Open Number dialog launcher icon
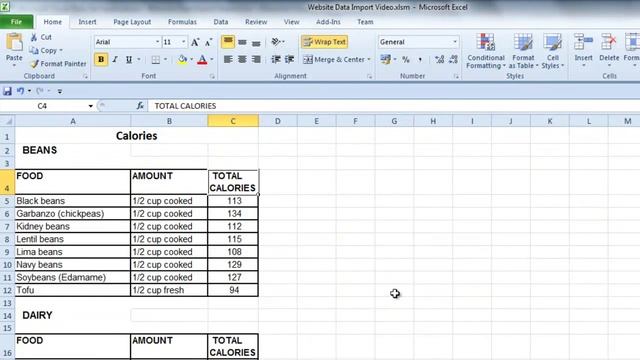The height and width of the screenshot is (360, 640). pos(456,76)
